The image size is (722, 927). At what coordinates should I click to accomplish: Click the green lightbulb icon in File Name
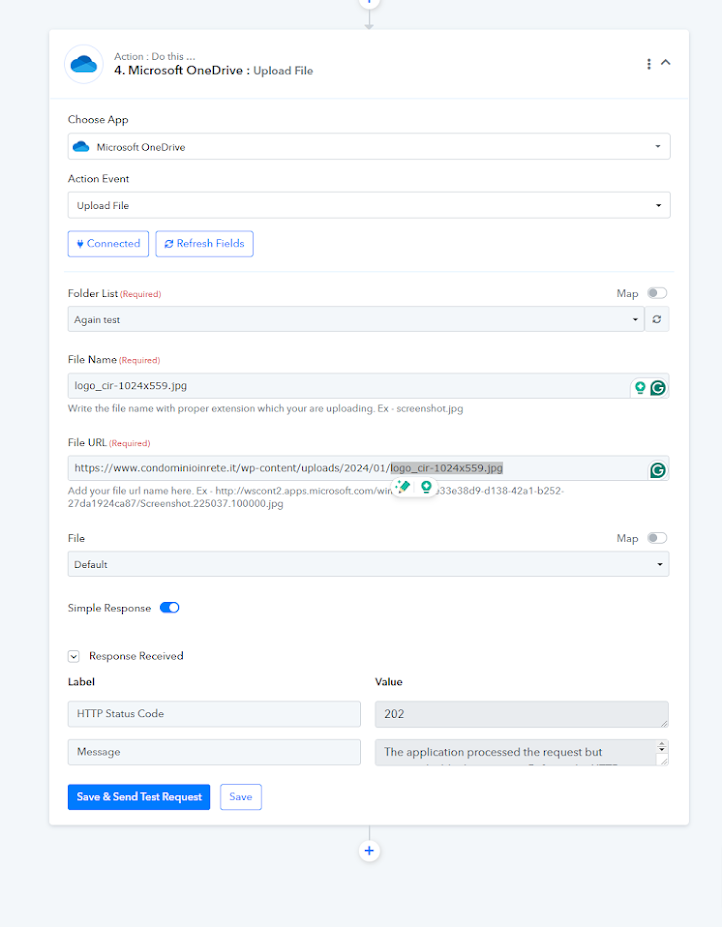640,388
